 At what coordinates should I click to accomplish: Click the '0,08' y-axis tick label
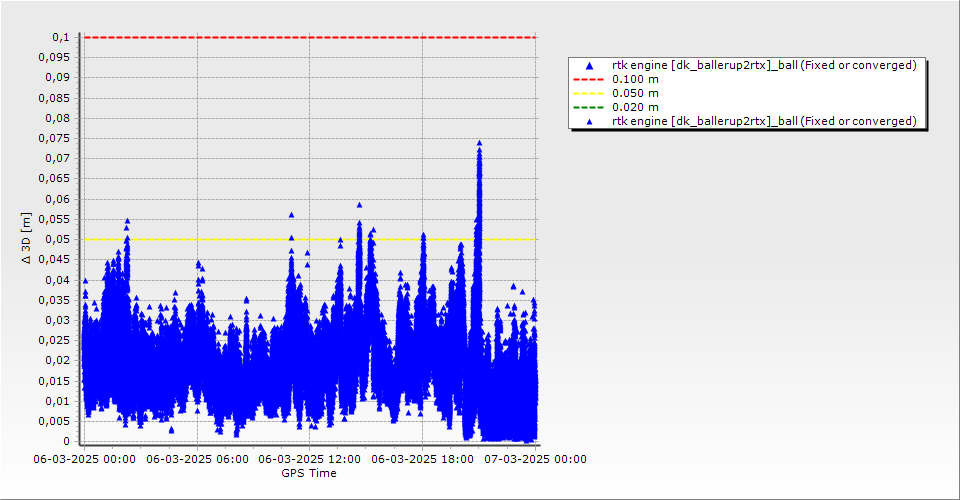tap(58, 118)
